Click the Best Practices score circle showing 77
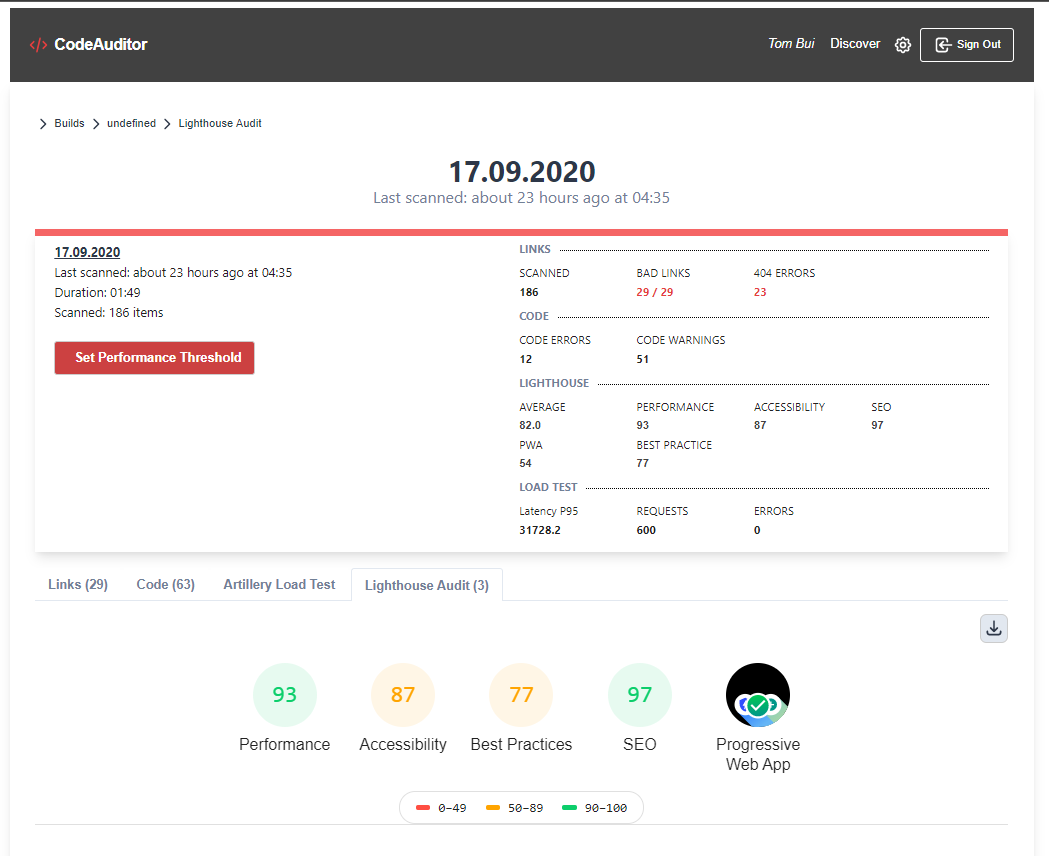This screenshot has width=1049, height=856. tap(521, 694)
